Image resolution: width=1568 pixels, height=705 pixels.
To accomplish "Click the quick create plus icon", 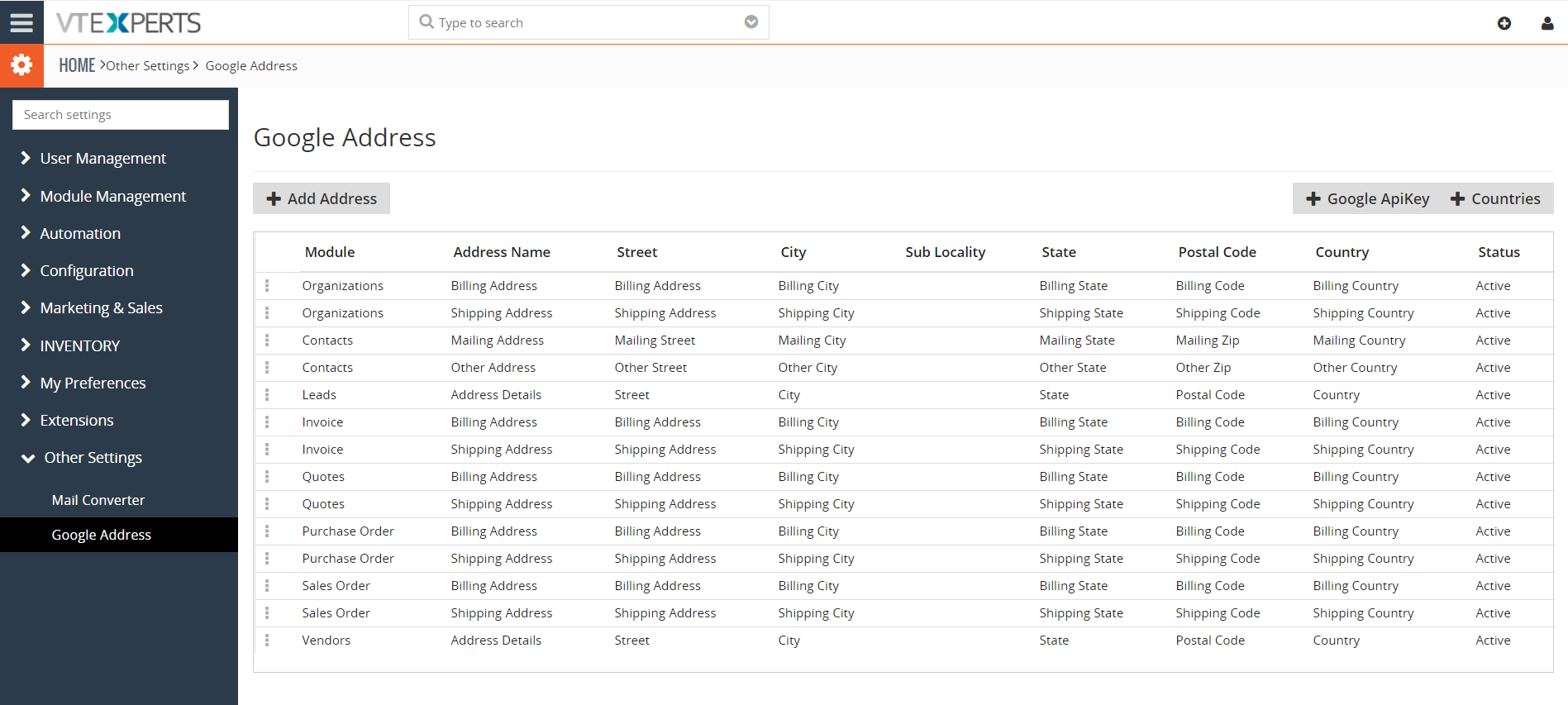I will pos(1504,23).
